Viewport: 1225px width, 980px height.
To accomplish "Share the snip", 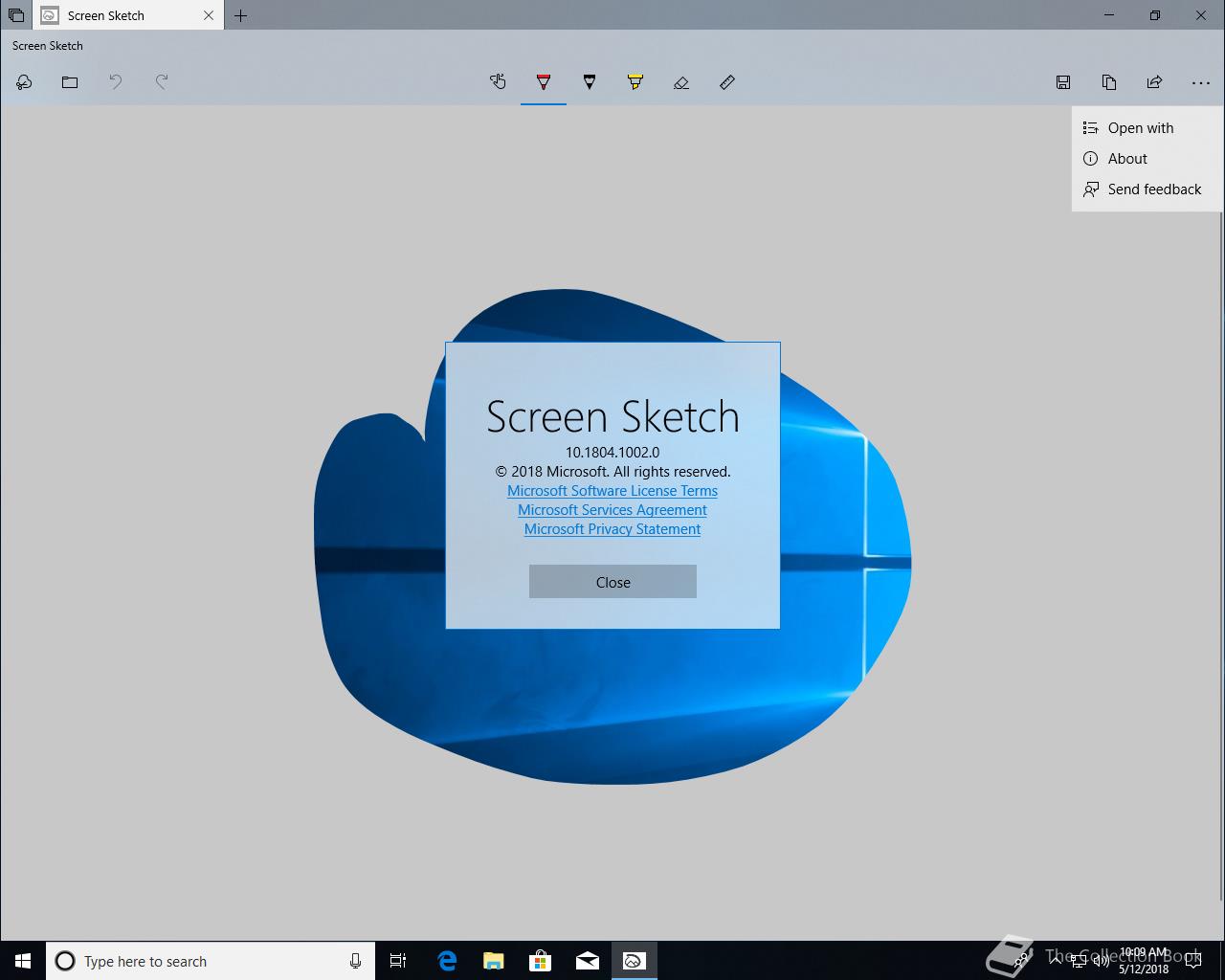I will (x=1155, y=82).
